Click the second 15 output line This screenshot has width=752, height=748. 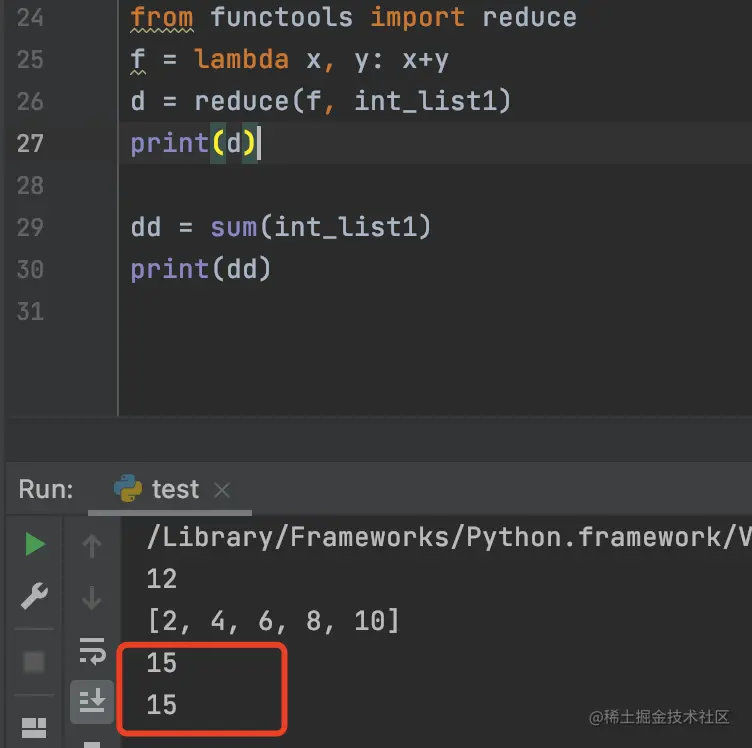pos(162,705)
